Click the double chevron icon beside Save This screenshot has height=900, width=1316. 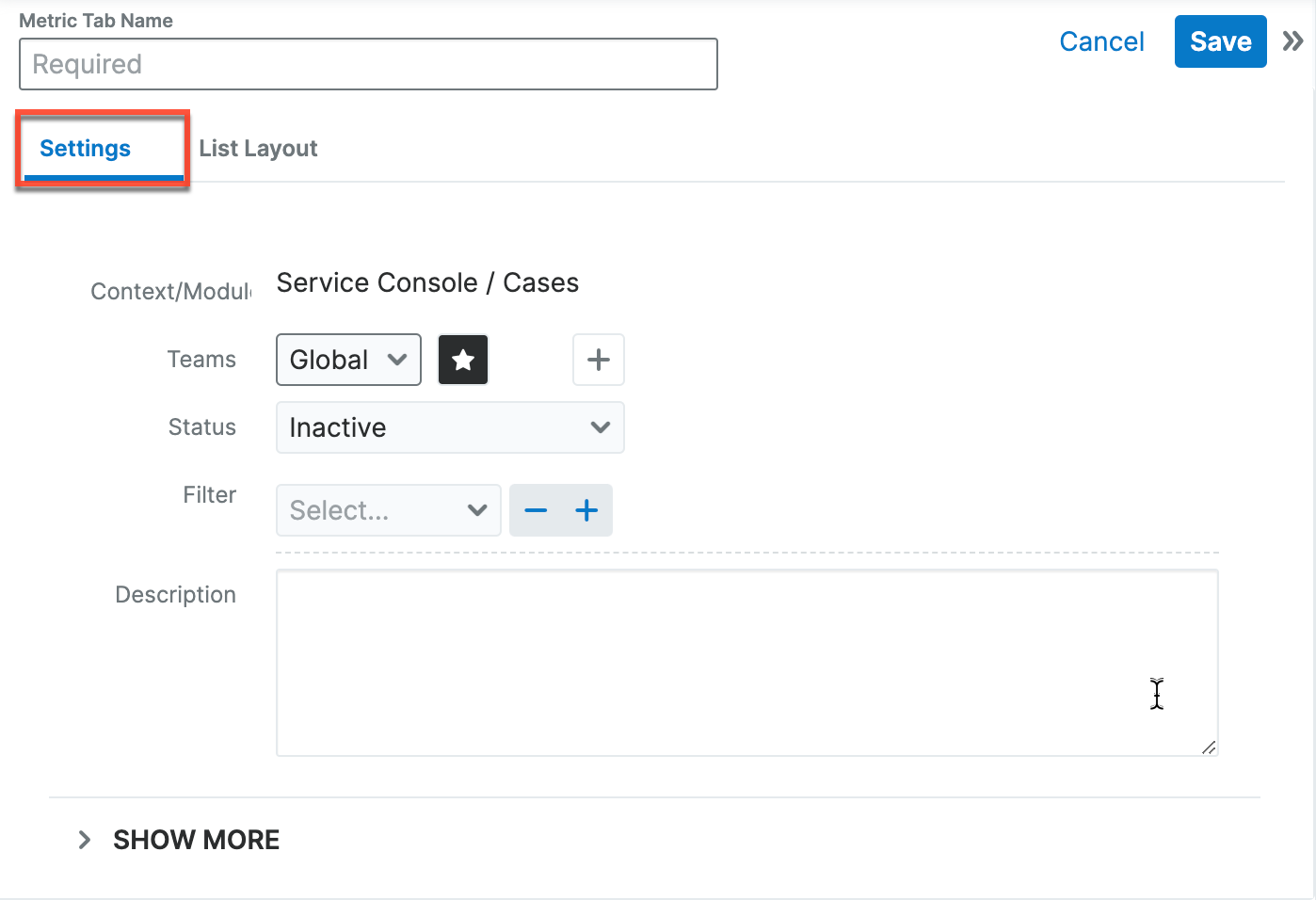(x=1293, y=41)
